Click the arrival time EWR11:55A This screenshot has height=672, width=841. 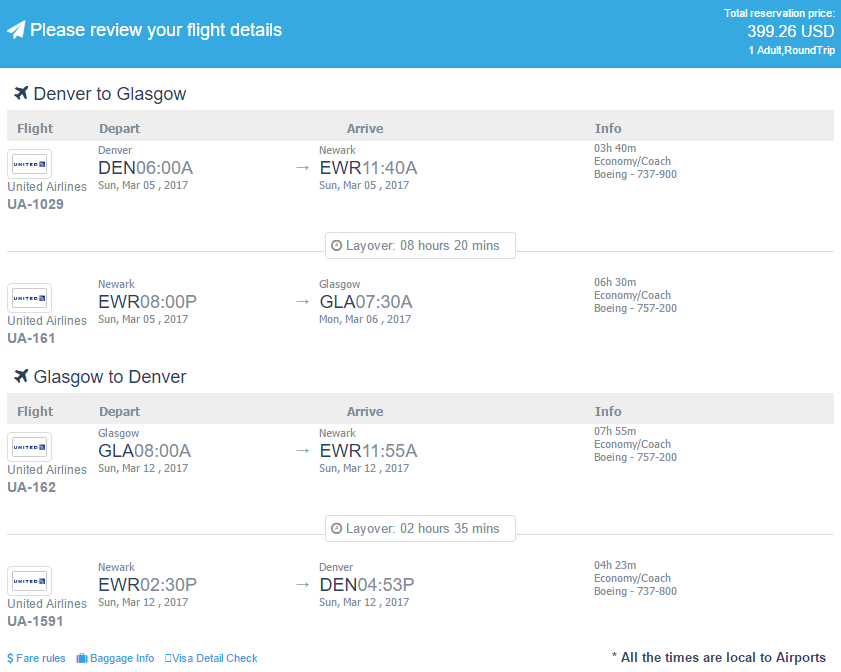click(x=368, y=451)
